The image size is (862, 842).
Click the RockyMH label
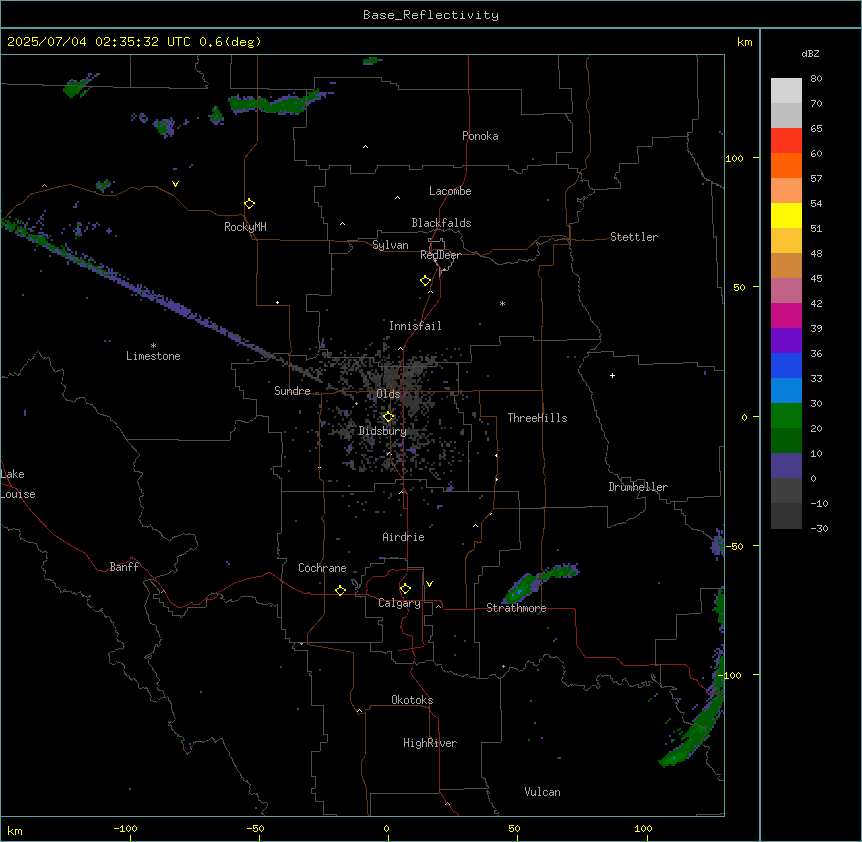tap(245, 227)
